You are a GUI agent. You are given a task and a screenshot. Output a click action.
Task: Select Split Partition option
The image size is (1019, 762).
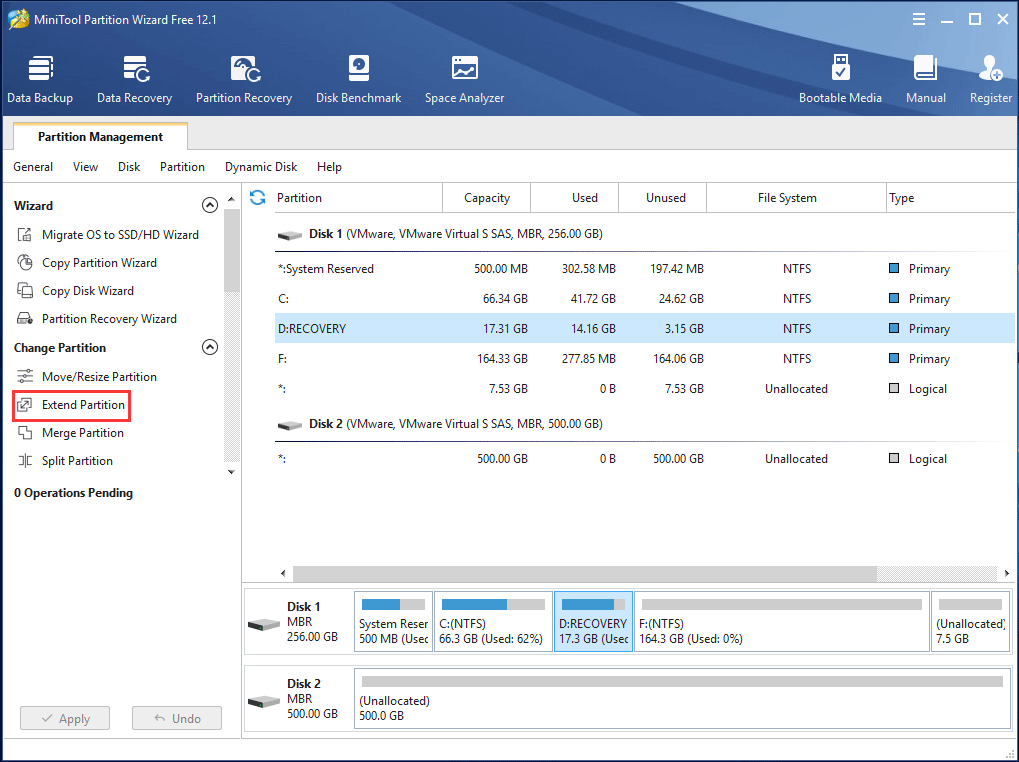[x=77, y=461]
